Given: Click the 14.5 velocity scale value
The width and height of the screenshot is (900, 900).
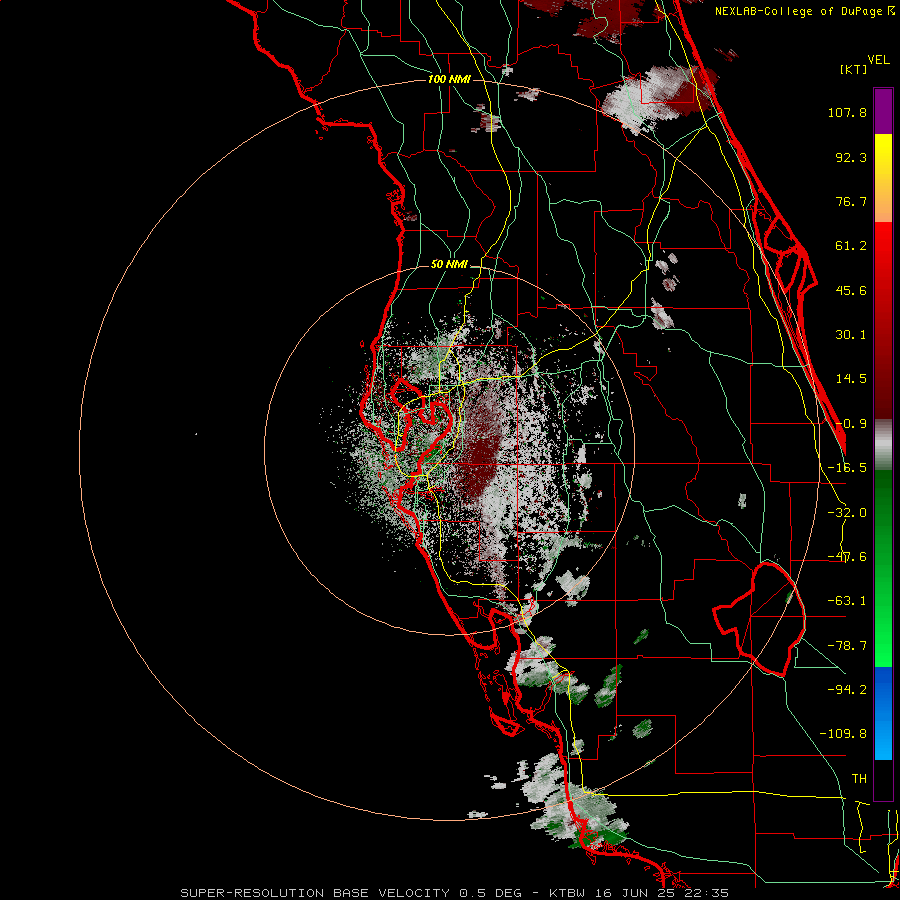Looking at the screenshot, I should click(x=851, y=379).
